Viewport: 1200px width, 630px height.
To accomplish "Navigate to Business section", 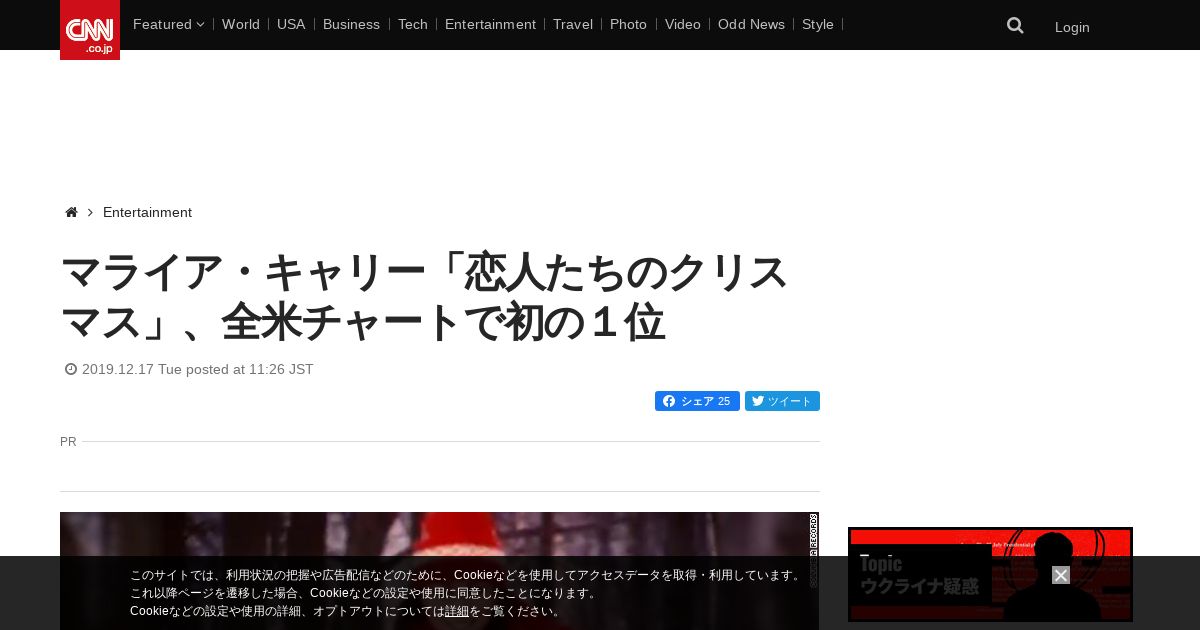I will [351, 24].
